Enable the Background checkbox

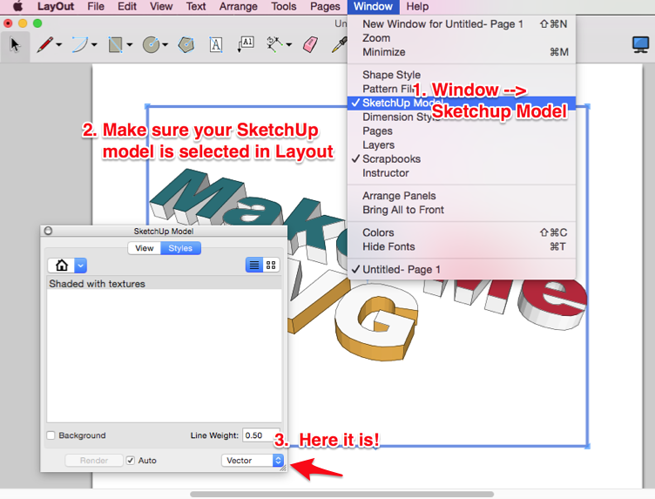pyautogui.click(x=51, y=436)
